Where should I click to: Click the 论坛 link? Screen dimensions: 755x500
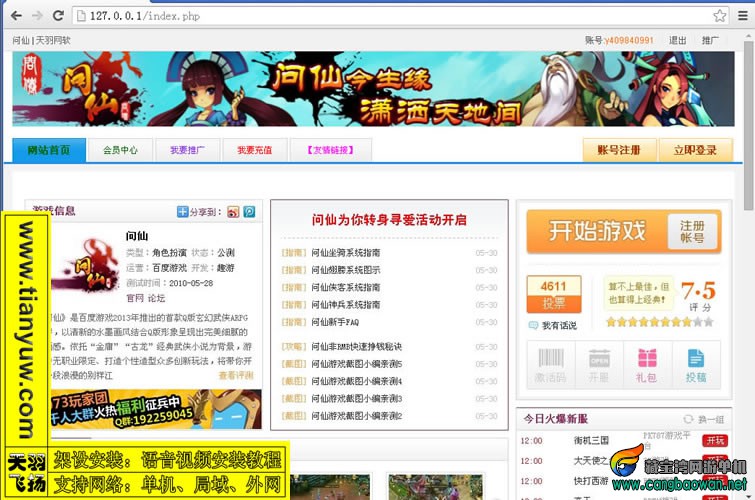[156, 298]
